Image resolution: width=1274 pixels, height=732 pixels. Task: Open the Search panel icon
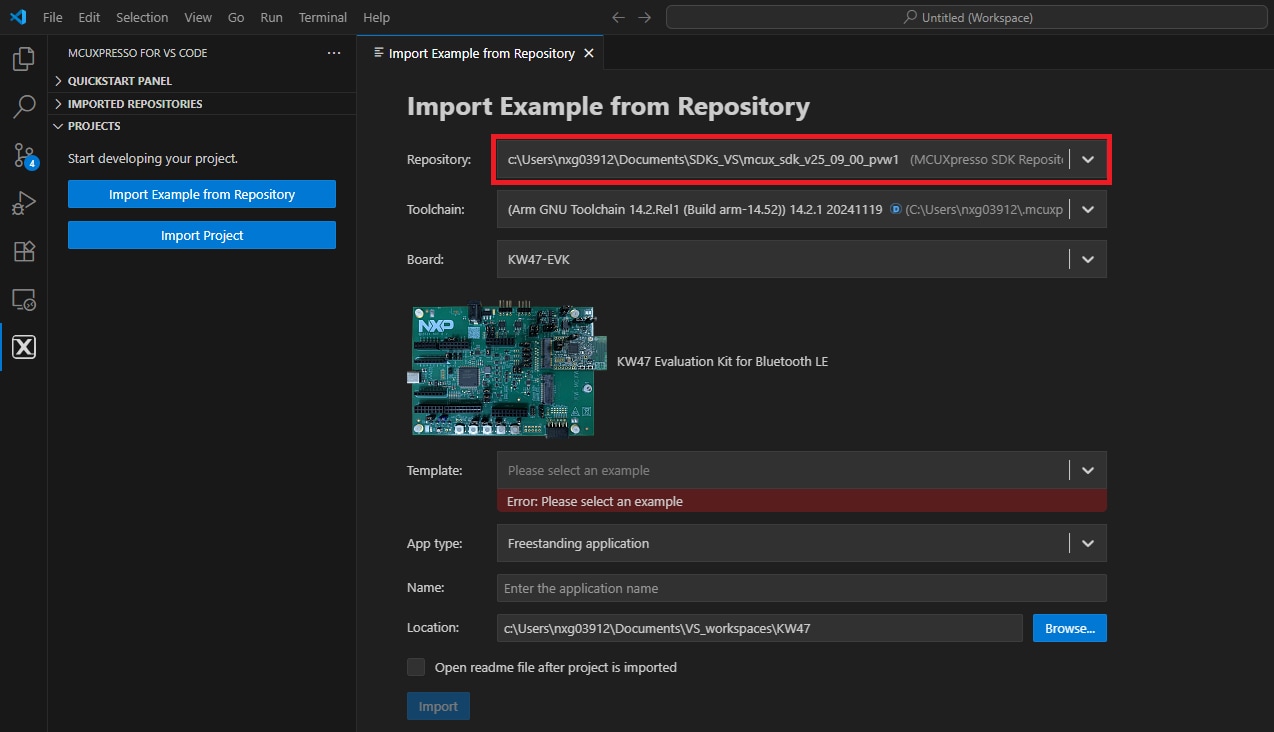click(x=23, y=107)
